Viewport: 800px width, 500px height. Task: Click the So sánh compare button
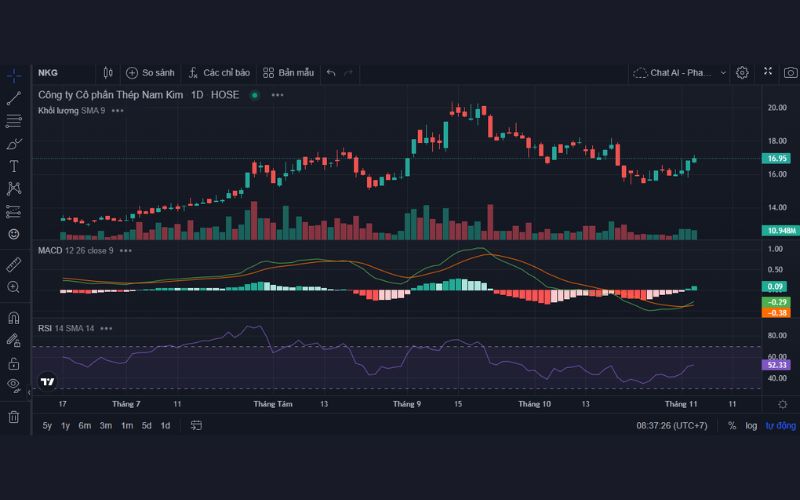pyautogui.click(x=150, y=73)
